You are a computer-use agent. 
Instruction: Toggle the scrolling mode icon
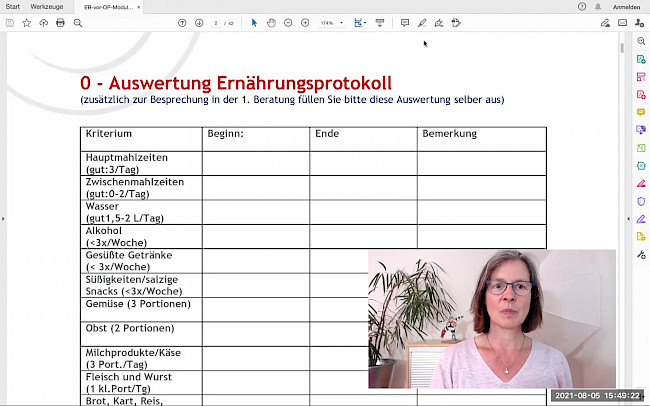380,23
